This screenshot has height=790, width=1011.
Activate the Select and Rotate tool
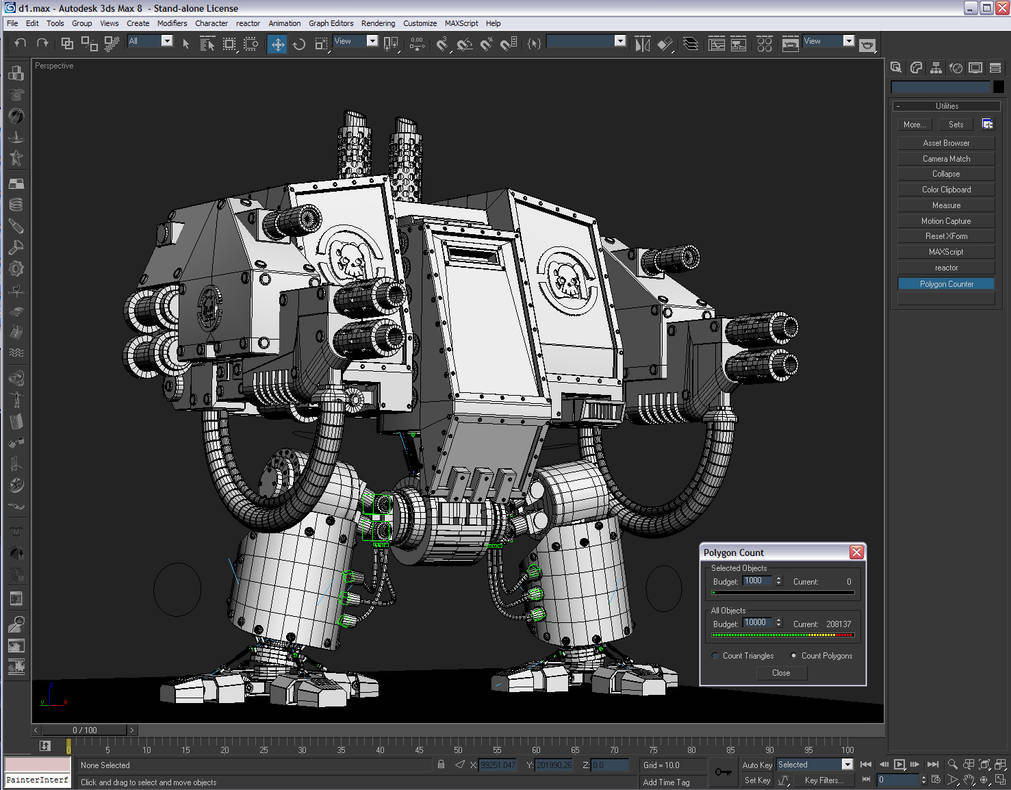click(x=299, y=44)
